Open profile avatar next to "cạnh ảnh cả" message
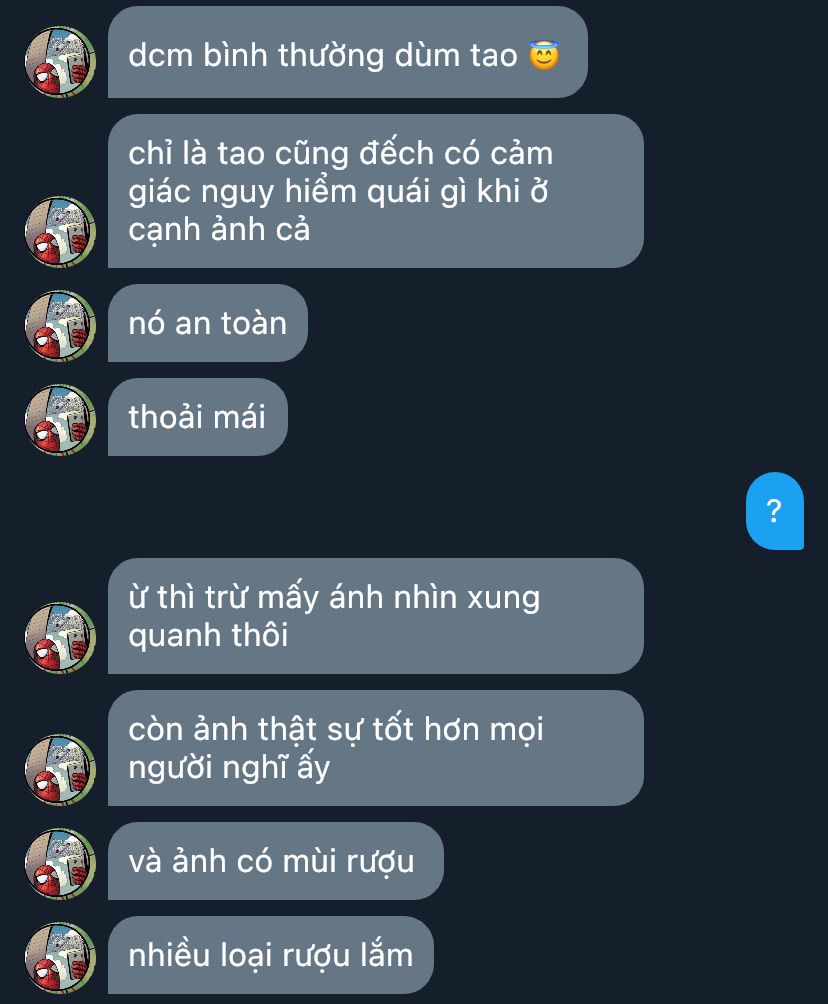Image resolution: width=828 pixels, height=1004 pixels. pos(60,232)
